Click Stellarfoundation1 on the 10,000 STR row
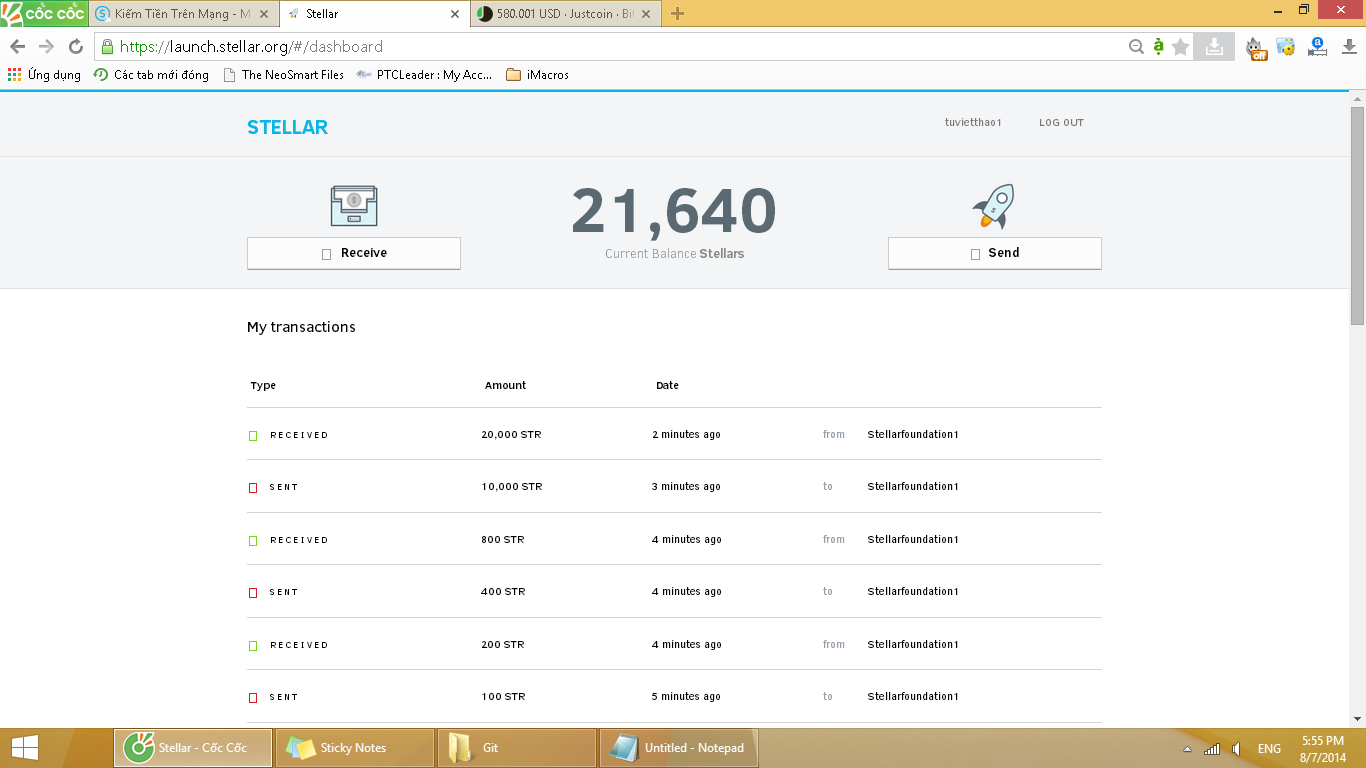 913,487
